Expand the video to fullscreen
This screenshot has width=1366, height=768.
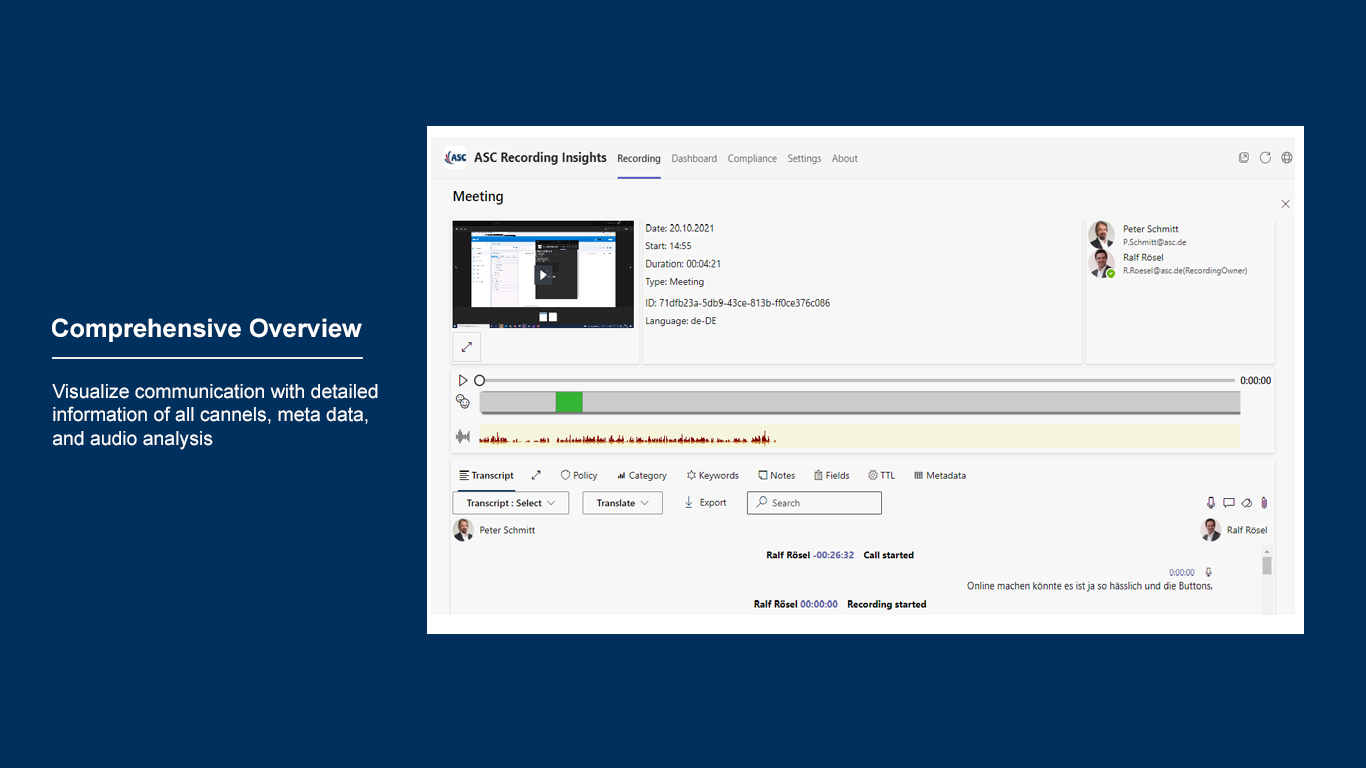tap(467, 347)
